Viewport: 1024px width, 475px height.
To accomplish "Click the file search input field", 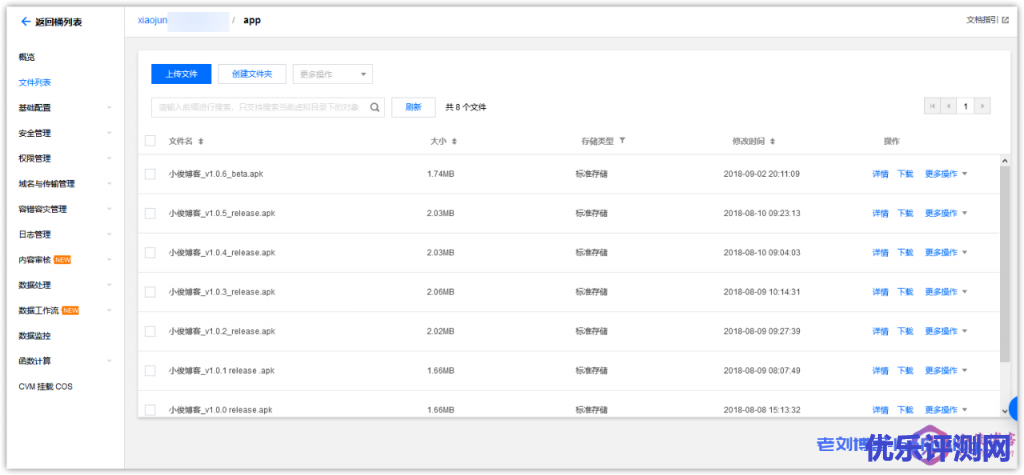I will coord(260,107).
